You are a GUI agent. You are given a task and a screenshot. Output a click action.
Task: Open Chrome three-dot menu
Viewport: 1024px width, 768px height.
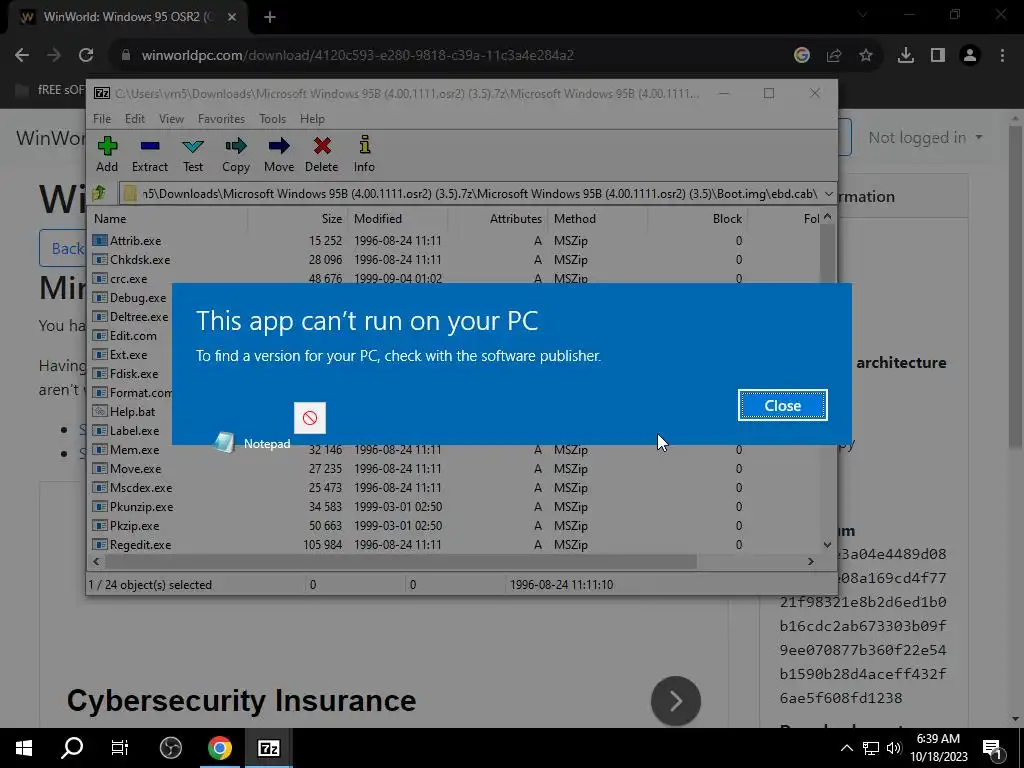click(1002, 56)
